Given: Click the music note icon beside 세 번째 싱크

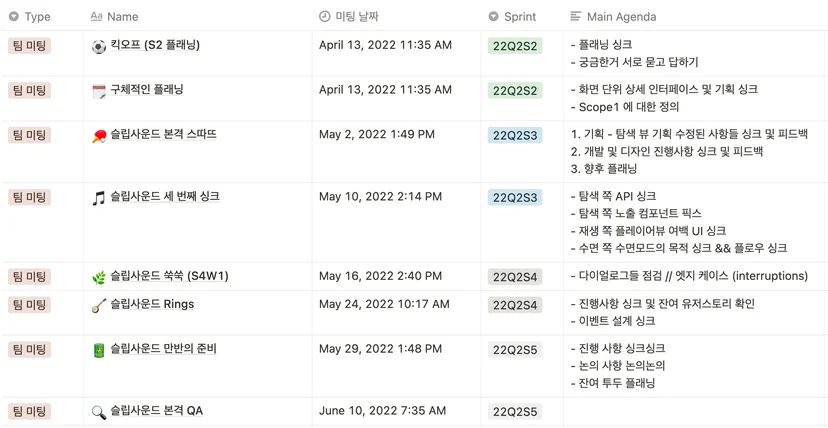Looking at the screenshot, I should coord(99,198).
